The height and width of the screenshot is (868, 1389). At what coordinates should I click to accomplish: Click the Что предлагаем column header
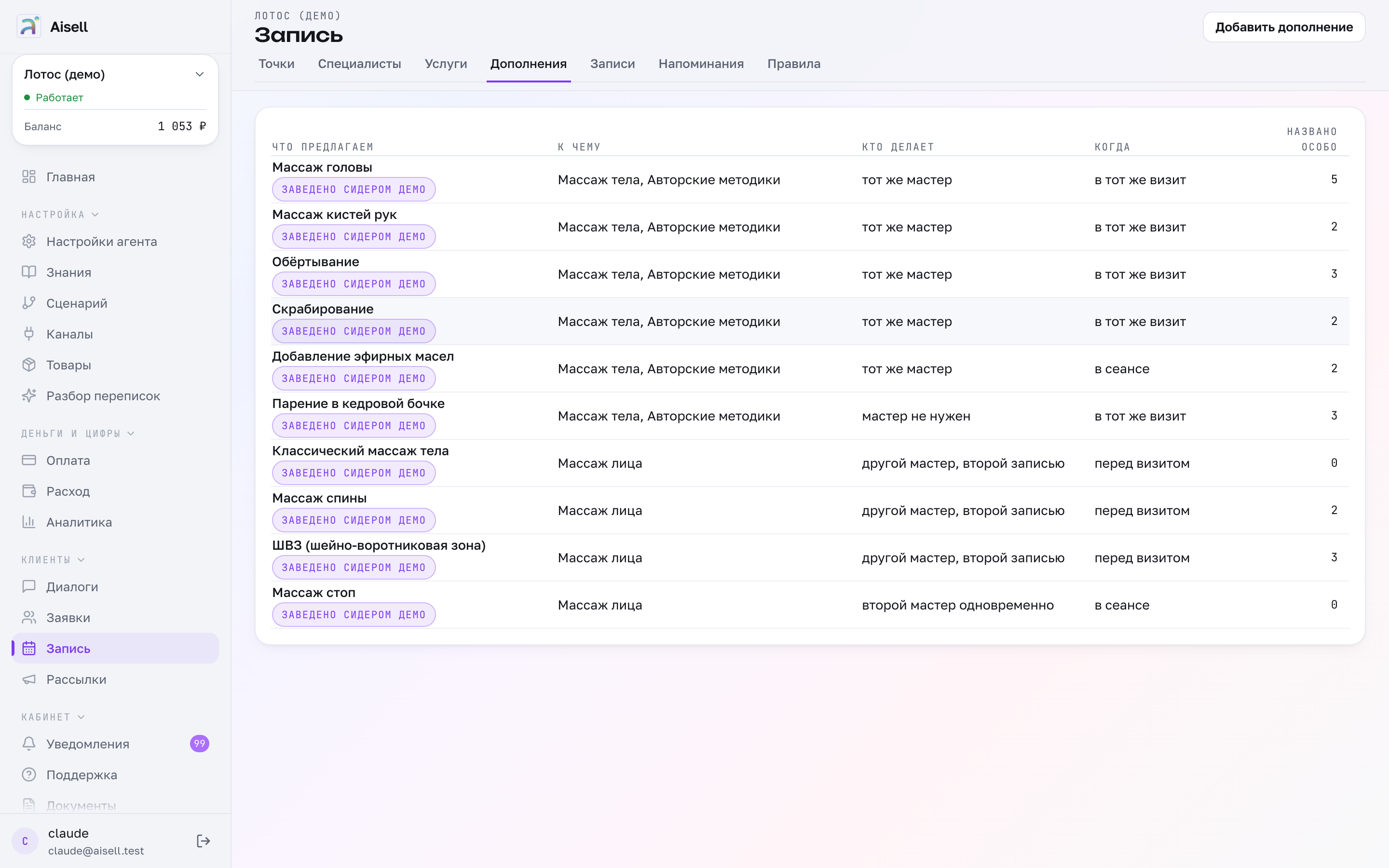tap(323, 147)
